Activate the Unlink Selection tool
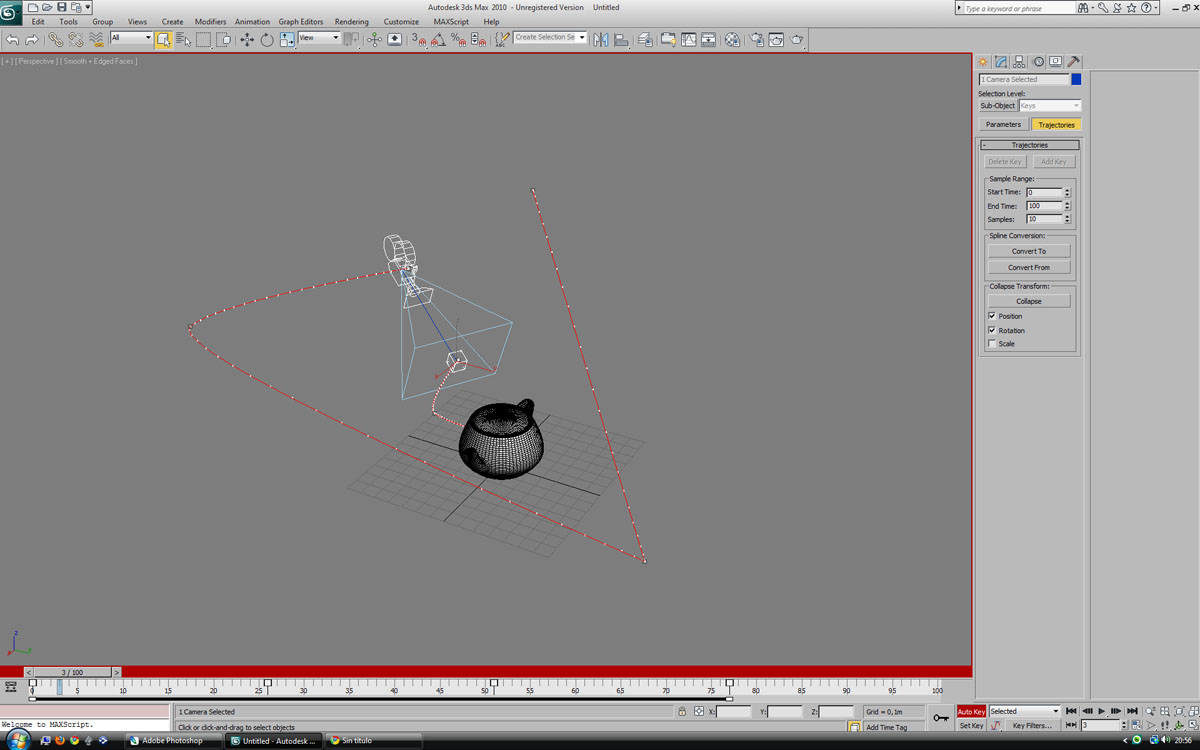1200x750 pixels. (x=76, y=39)
